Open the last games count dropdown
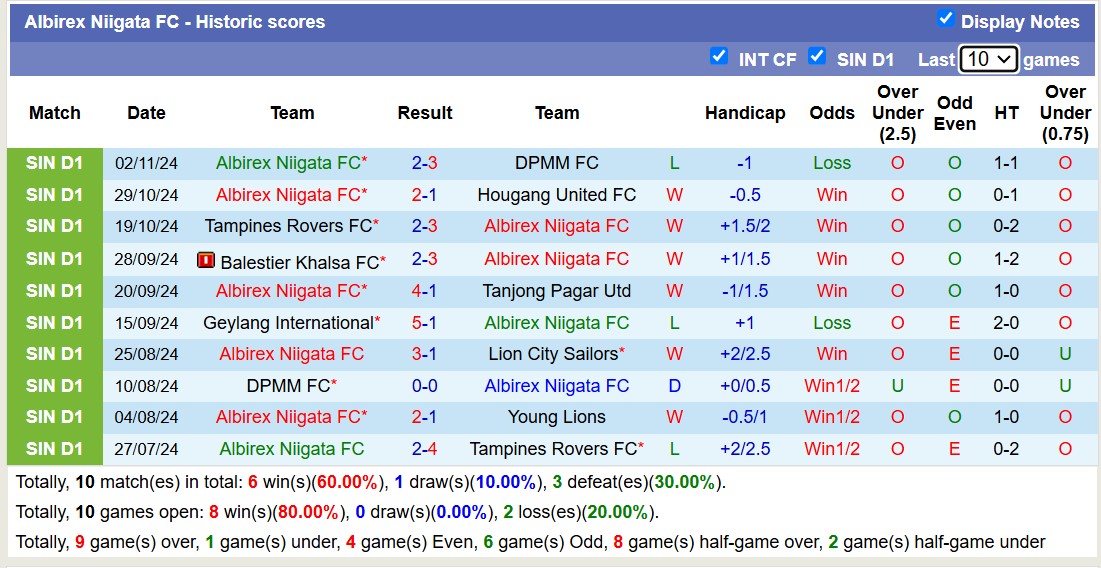Image resolution: width=1101 pixels, height=568 pixels. (988, 59)
